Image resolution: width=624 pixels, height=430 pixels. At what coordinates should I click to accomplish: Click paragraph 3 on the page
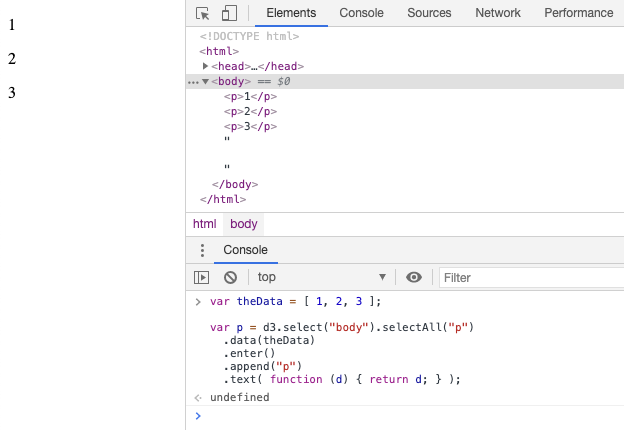[12, 92]
